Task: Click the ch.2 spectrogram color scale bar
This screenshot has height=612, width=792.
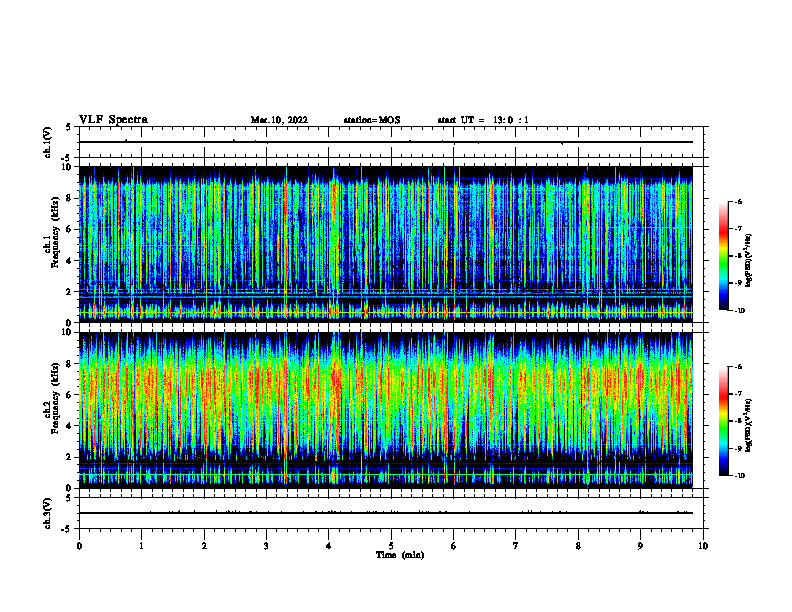Action: point(724,421)
